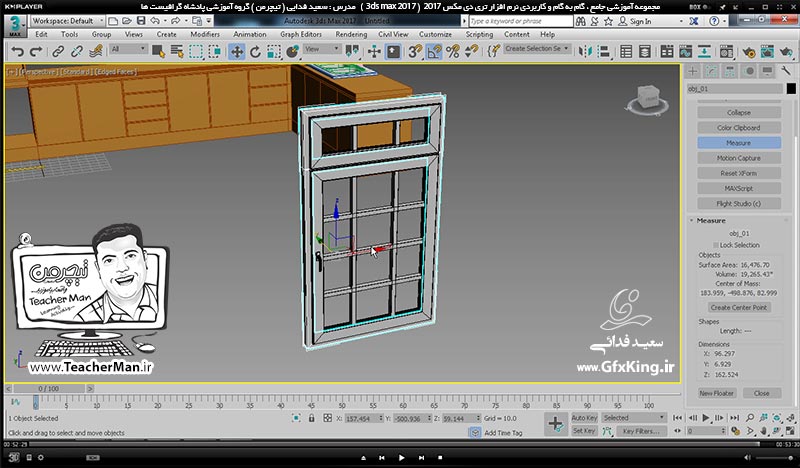Toggle Angle Snap in main toolbar
This screenshot has height=468, width=800.
click(434, 52)
